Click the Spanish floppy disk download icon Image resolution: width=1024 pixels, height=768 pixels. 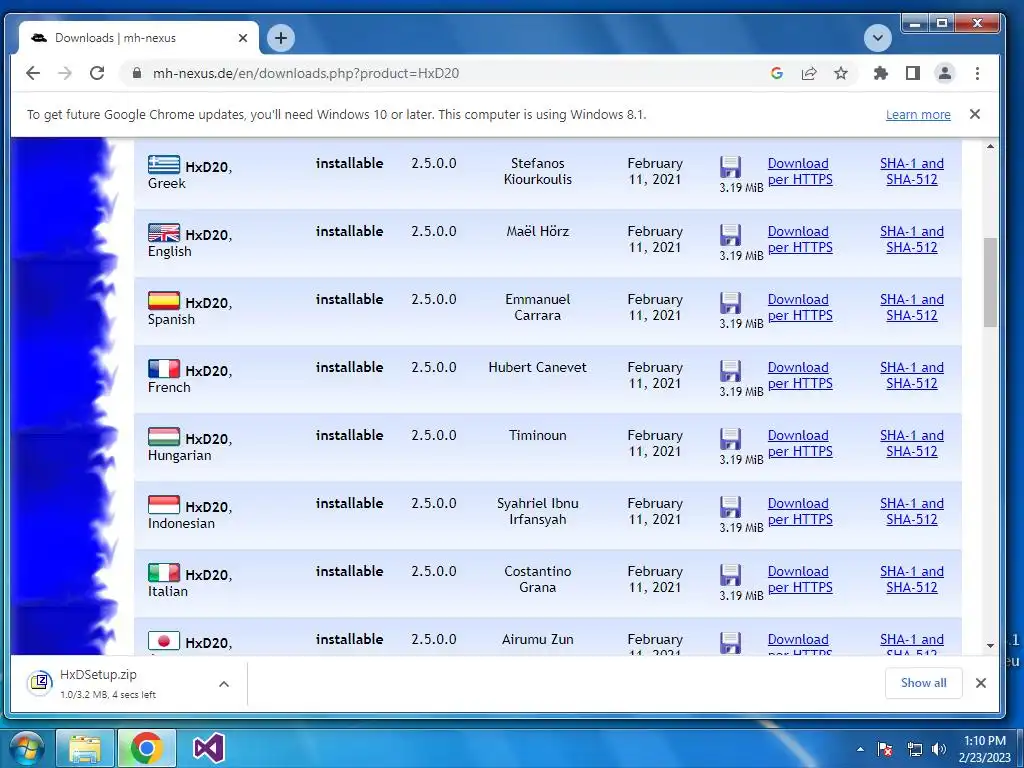730,303
